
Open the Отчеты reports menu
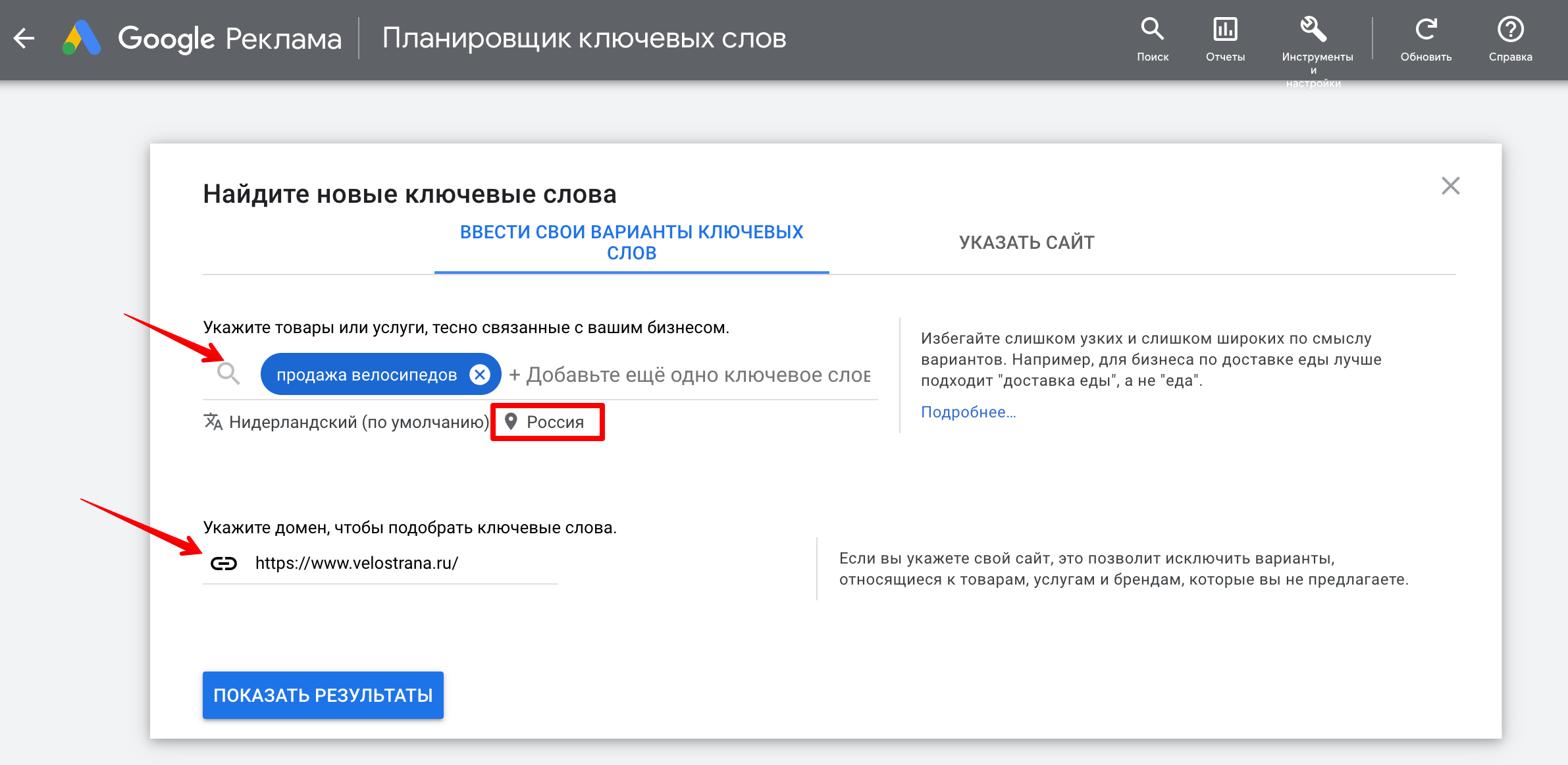[x=1225, y=40]
